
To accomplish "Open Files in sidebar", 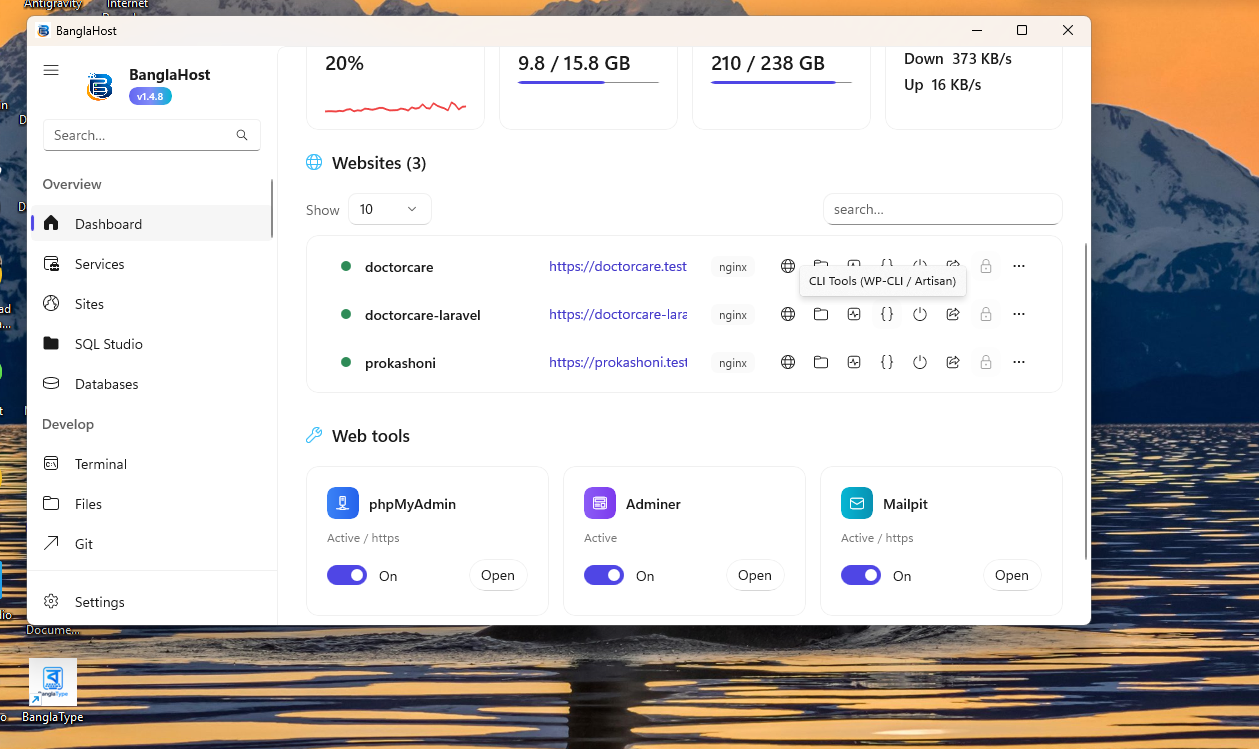I will coord(151,504).
